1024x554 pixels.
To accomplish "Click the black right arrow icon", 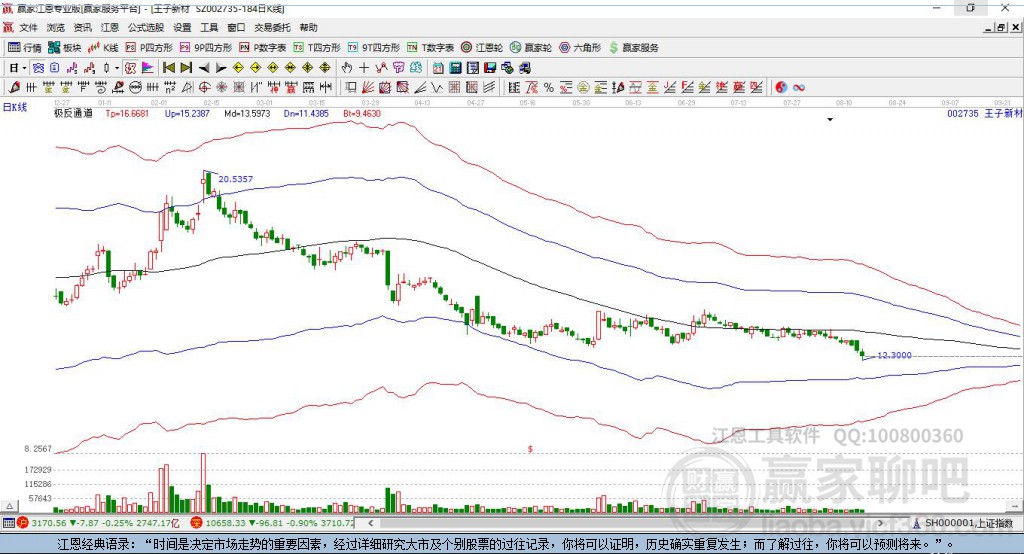I will 221,68.
